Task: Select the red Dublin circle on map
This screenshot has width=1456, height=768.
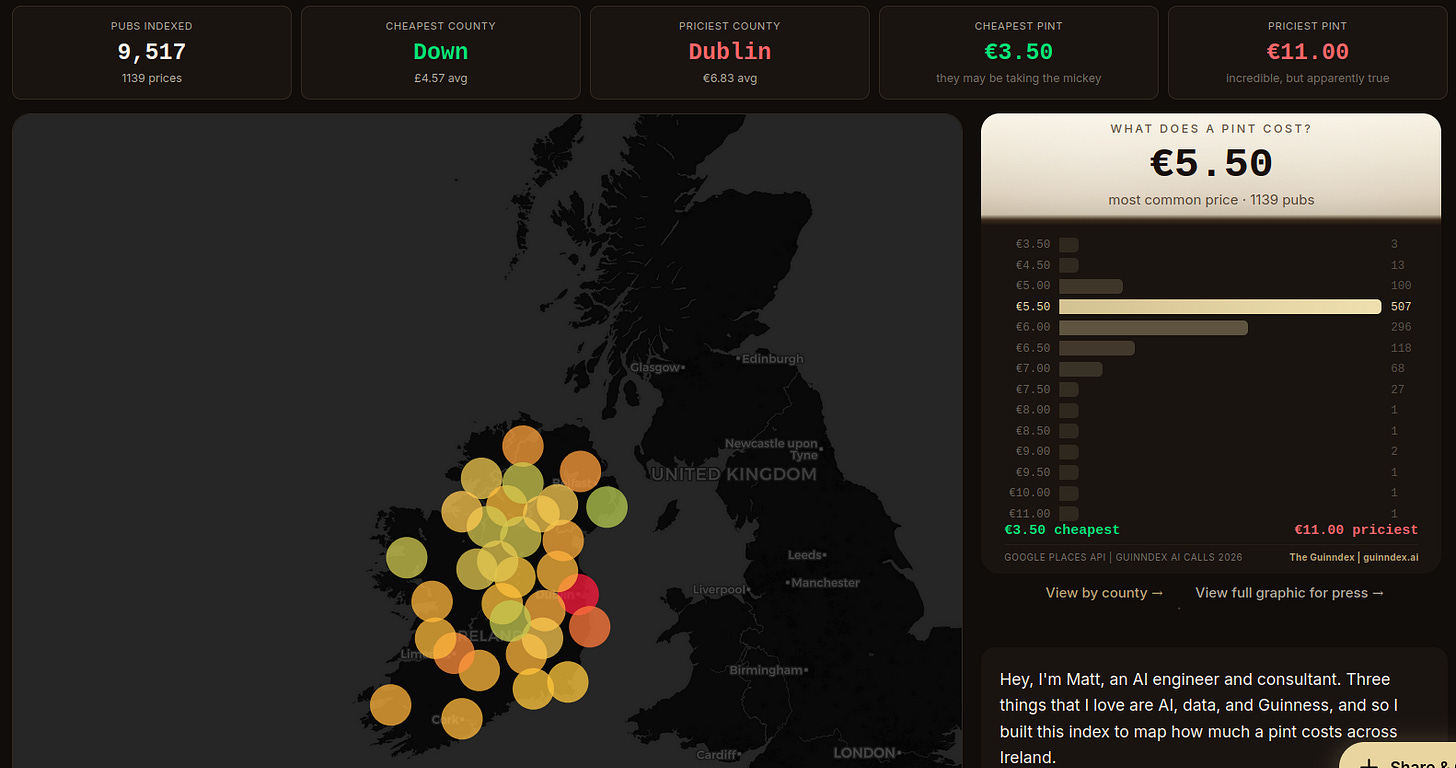Action: tap(578, 593)
